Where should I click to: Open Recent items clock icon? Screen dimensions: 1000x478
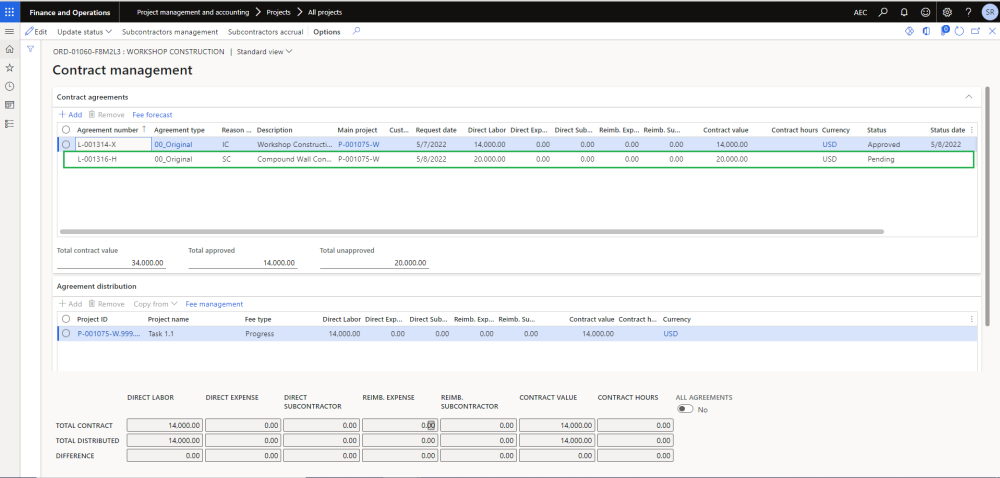click(x=9, y=86)
